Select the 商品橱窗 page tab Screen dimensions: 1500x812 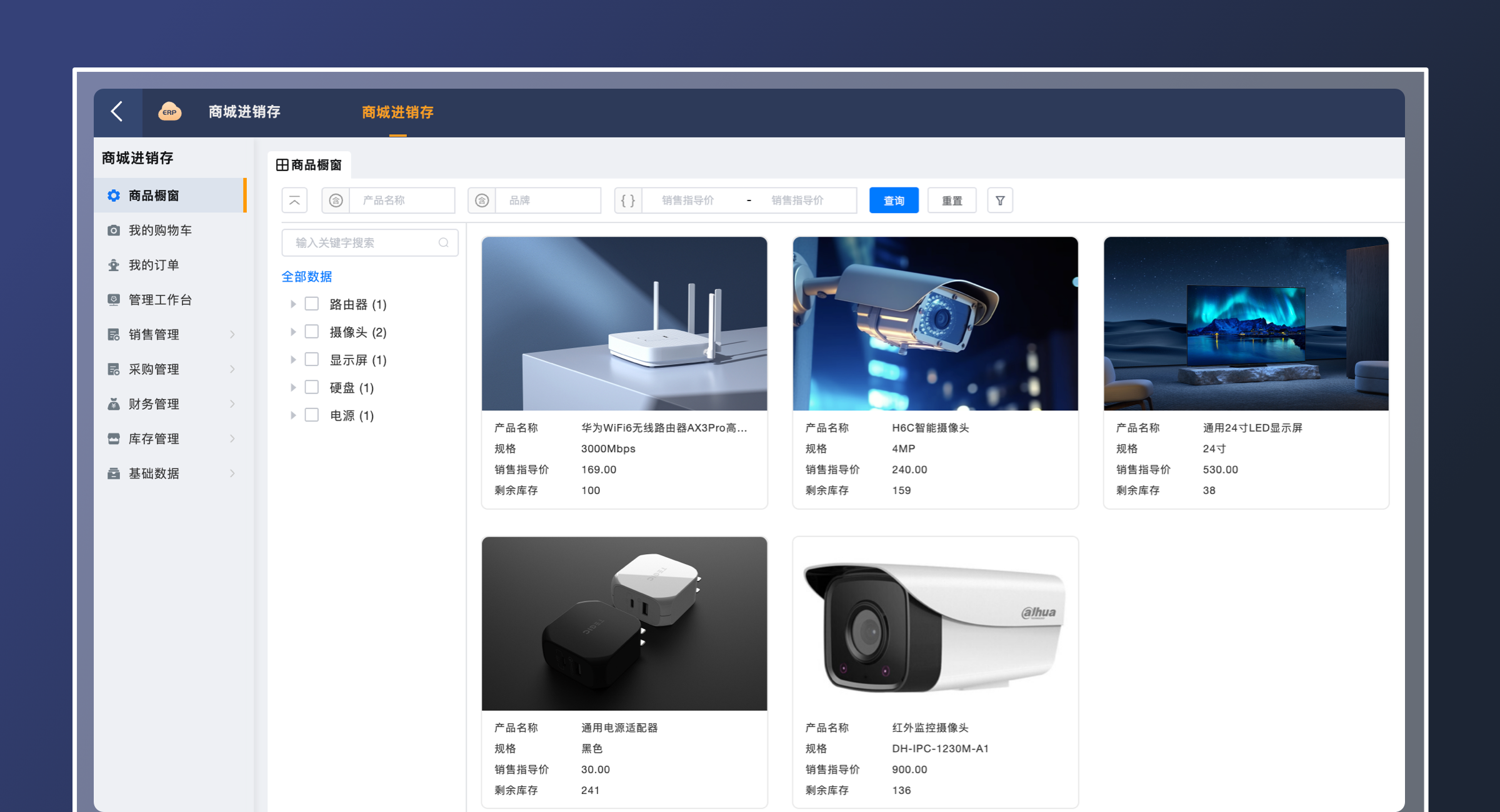click(x=309, y=165)
